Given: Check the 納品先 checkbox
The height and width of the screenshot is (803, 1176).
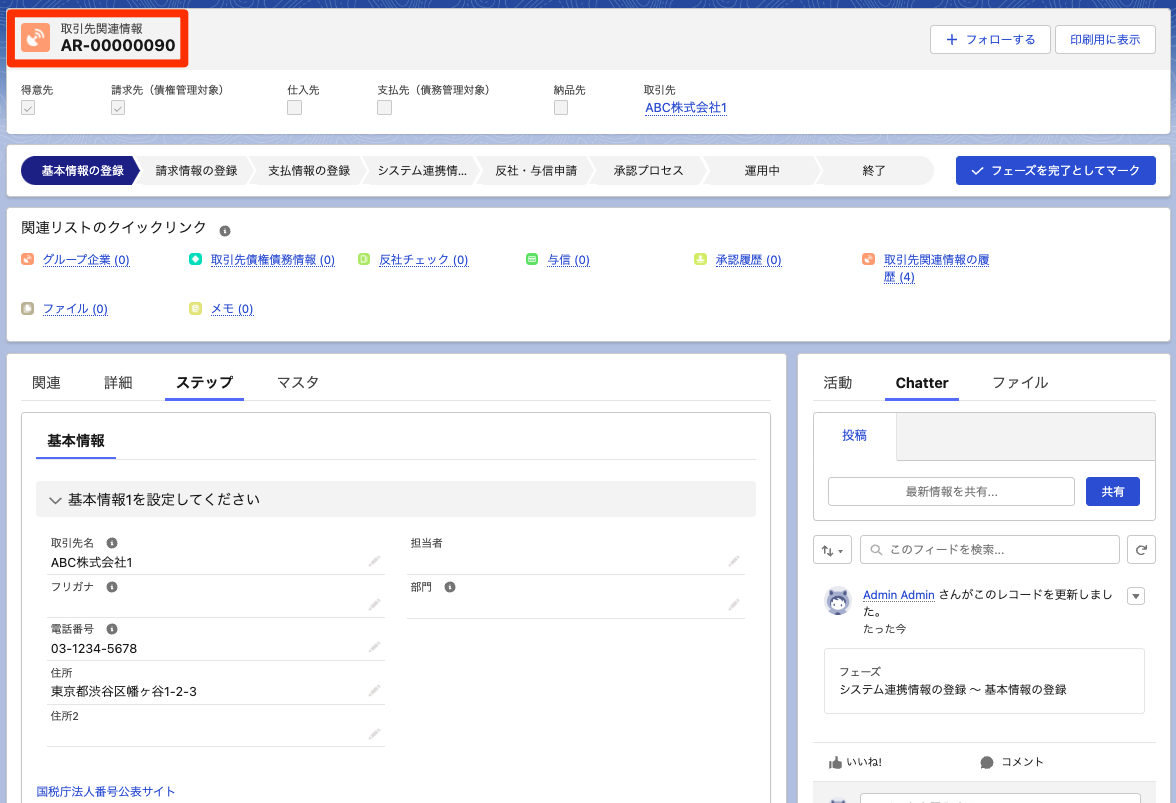Looking at the screenshot, I should (x=560, y=107).
